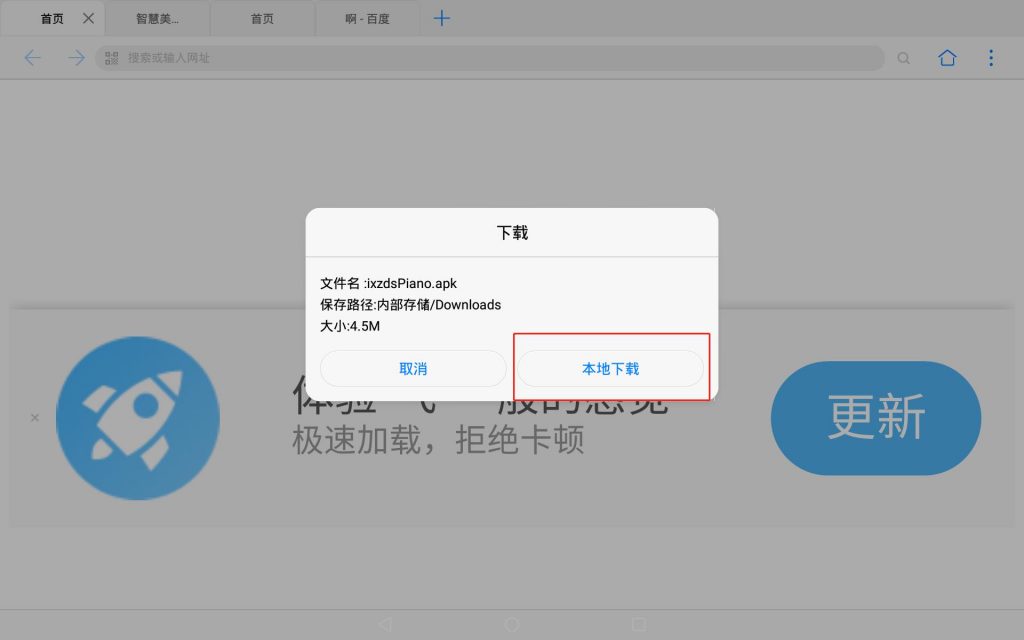Open the browser home page icon
Image resolution: width=1024 pixels, height=640 pixels.
pos(947,58)
